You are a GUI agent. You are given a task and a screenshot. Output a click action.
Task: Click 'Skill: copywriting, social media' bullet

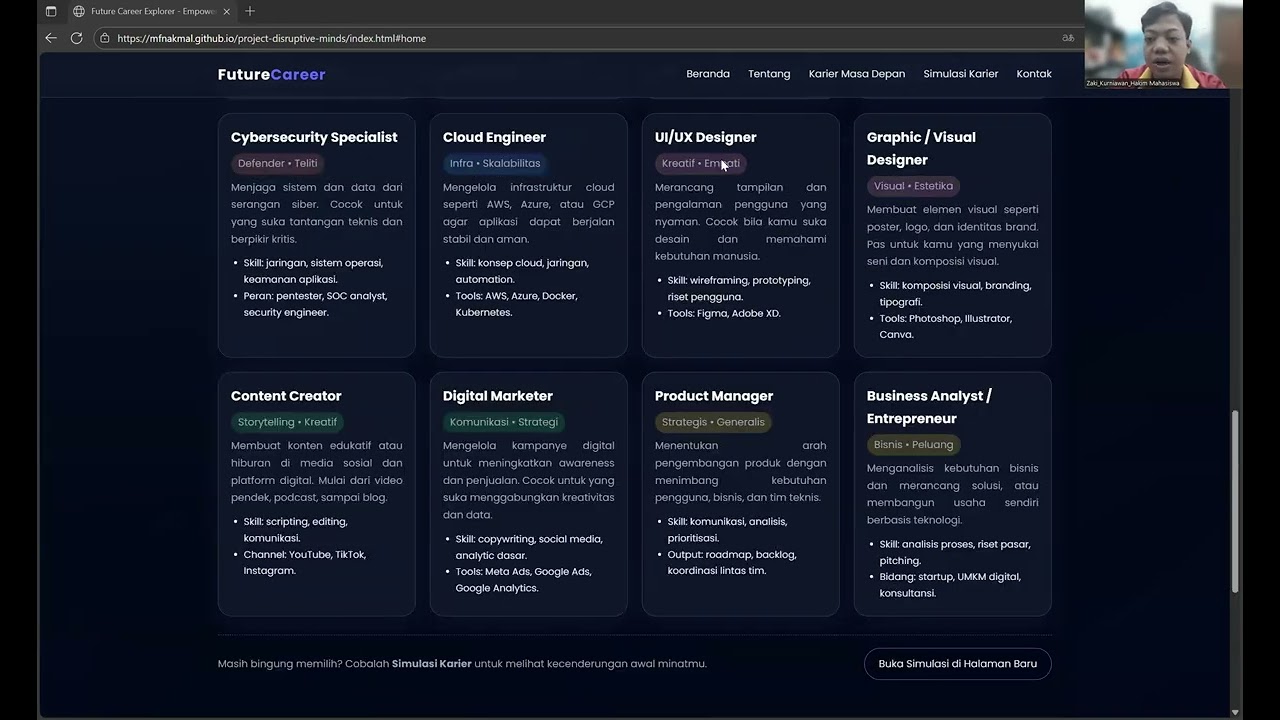click(x=529, y=547)
